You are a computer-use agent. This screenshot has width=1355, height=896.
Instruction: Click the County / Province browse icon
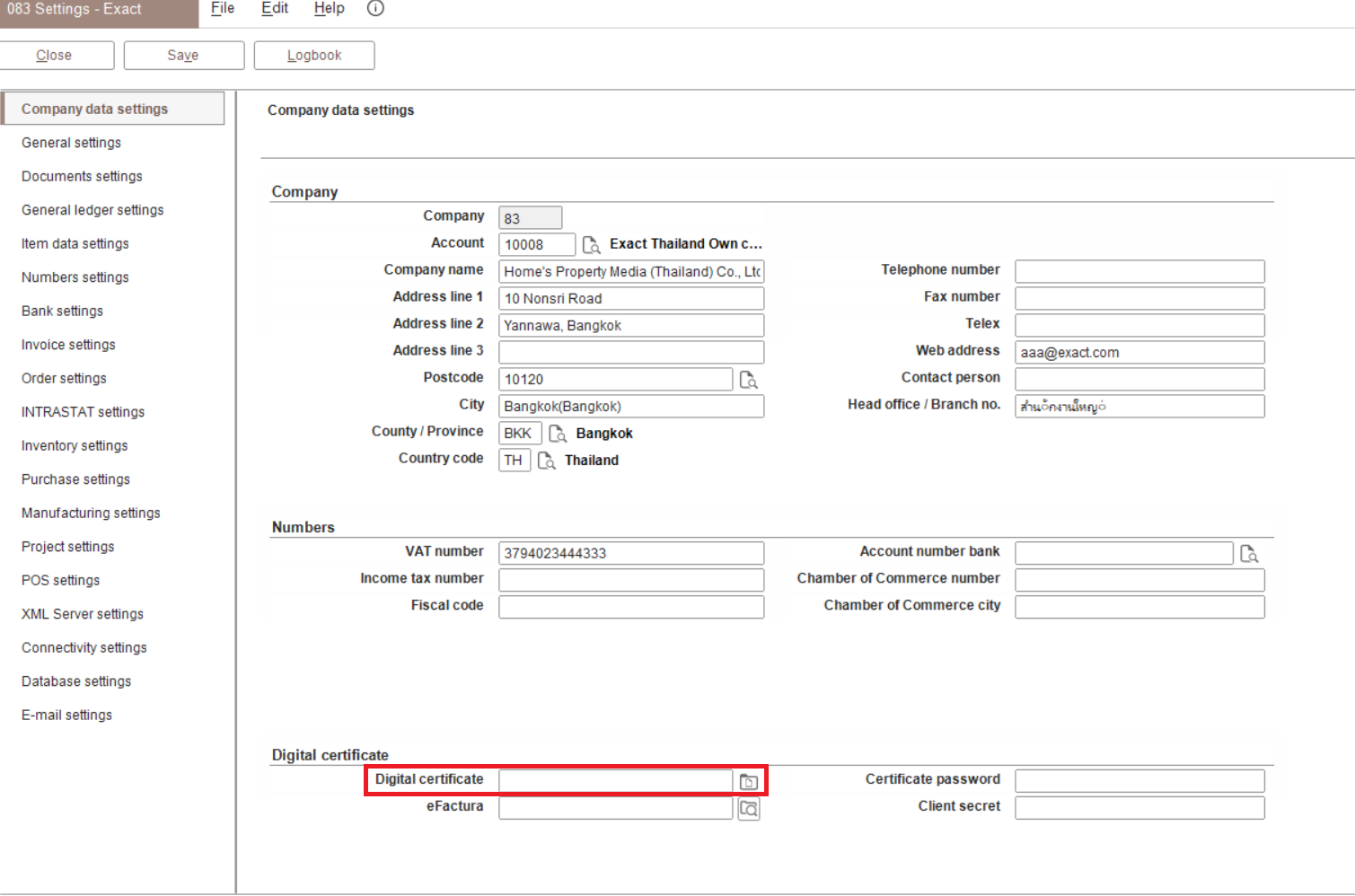pyautogui.click(x=558, y=434)
